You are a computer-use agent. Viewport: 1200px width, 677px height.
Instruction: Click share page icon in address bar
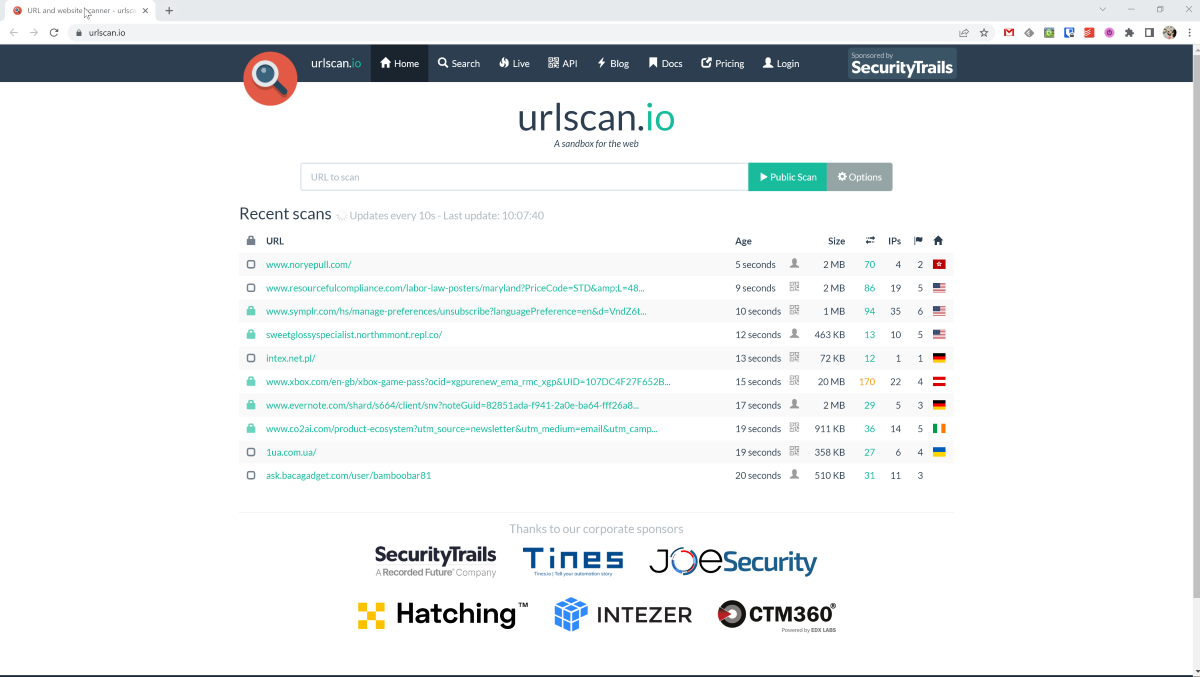pos(964,32)
